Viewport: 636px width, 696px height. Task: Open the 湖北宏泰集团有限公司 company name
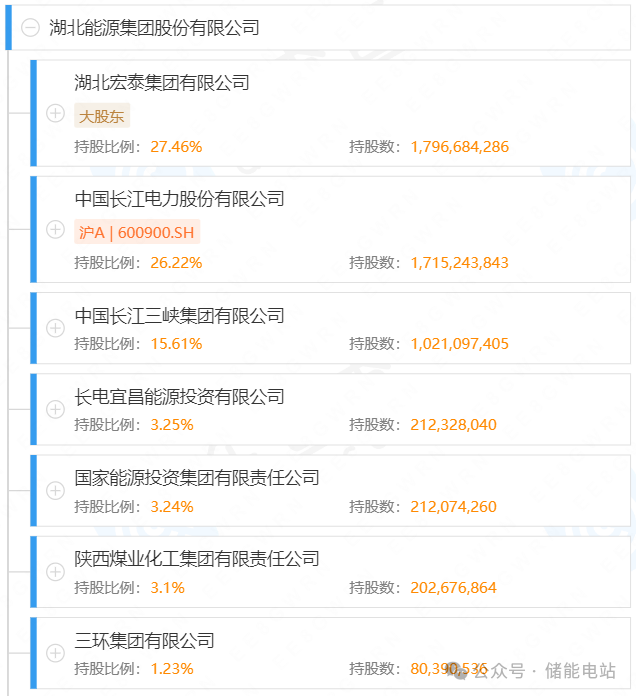coord(162,83)
